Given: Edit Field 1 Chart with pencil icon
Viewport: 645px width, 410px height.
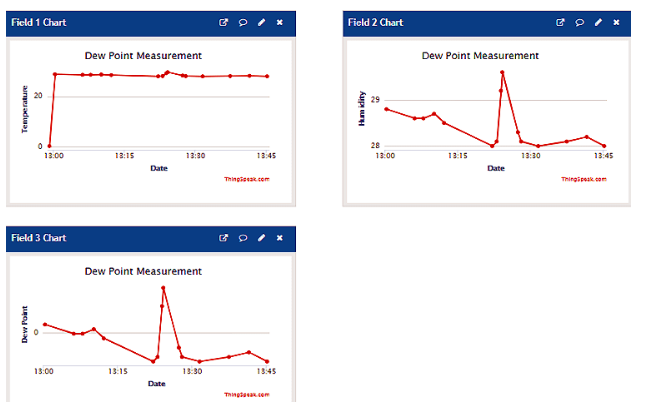Looking at the screenshot, I should [x=261, y=22].
